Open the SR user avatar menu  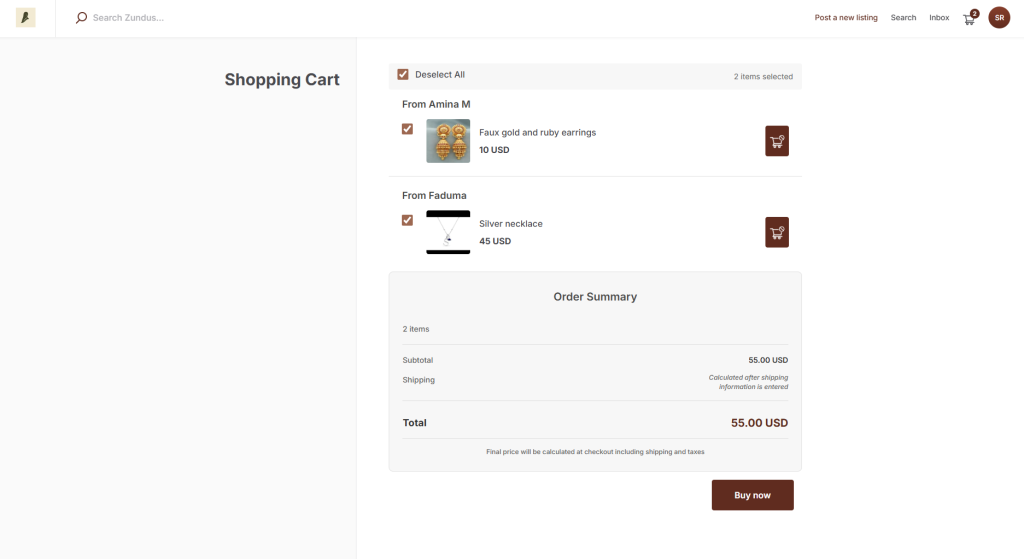coord(999,18)
